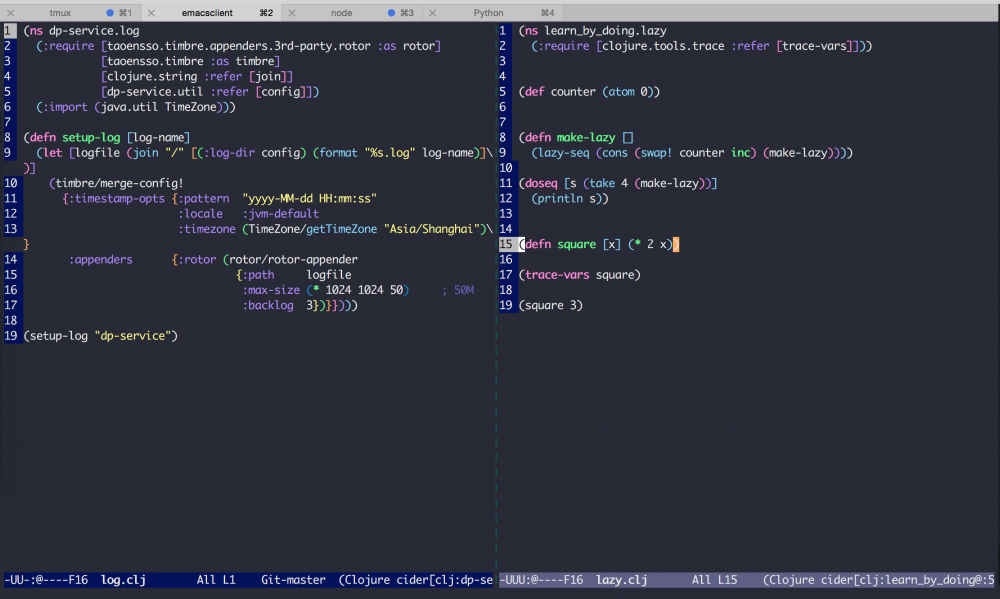Open the Git-master version control menu

(292, 580)
